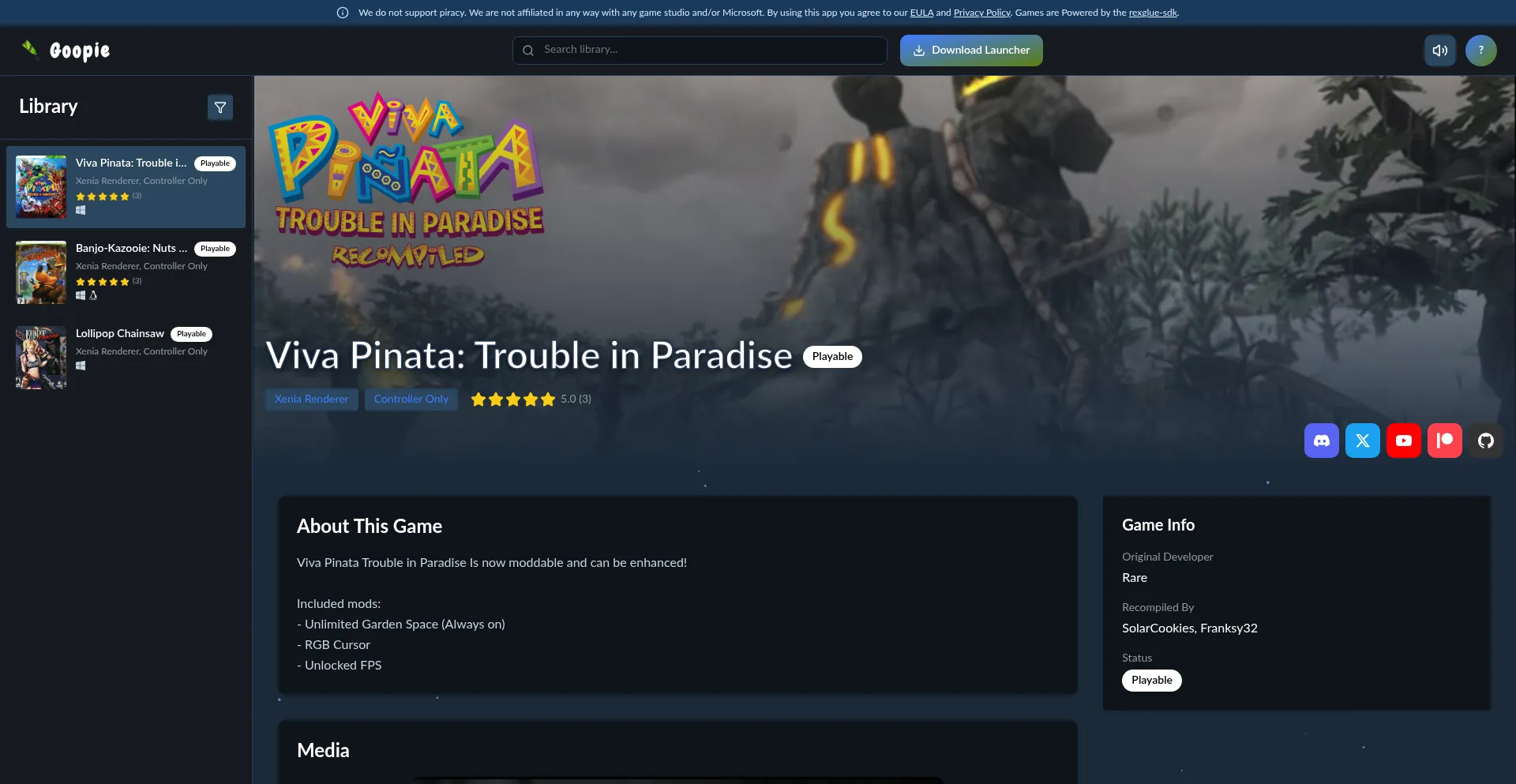Open the GitHub social link
The height and width of the screenshot is (784, 1516).
[x=1486, y=441]
